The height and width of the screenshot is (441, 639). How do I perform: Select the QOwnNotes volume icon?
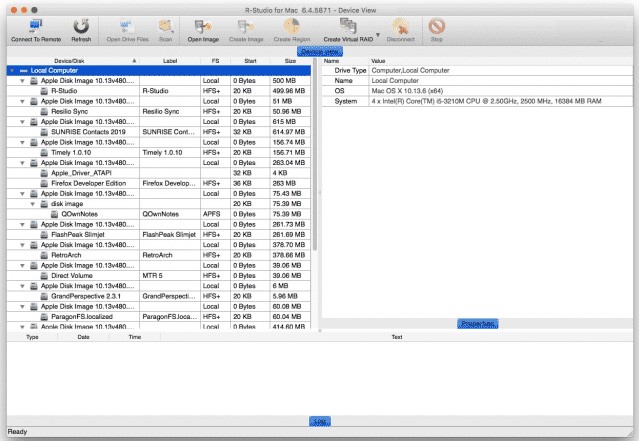coord(55,214)
